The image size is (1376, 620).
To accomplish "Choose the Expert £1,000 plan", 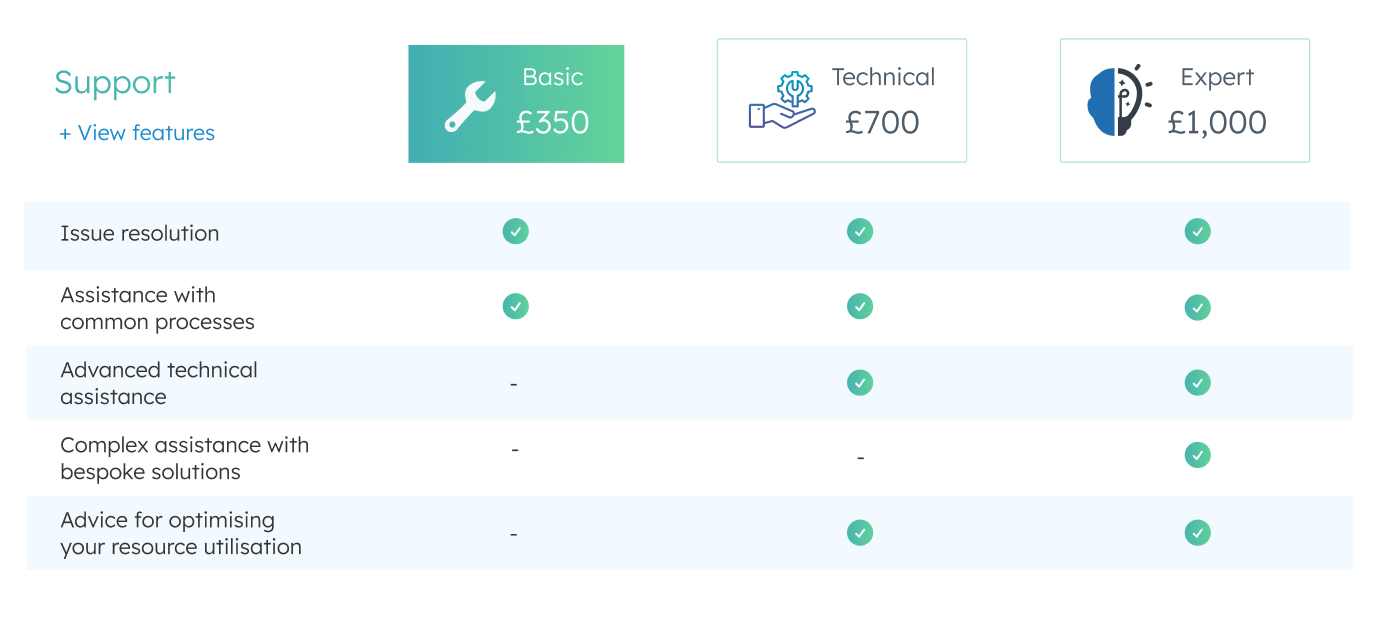I will pos(1184,100).
